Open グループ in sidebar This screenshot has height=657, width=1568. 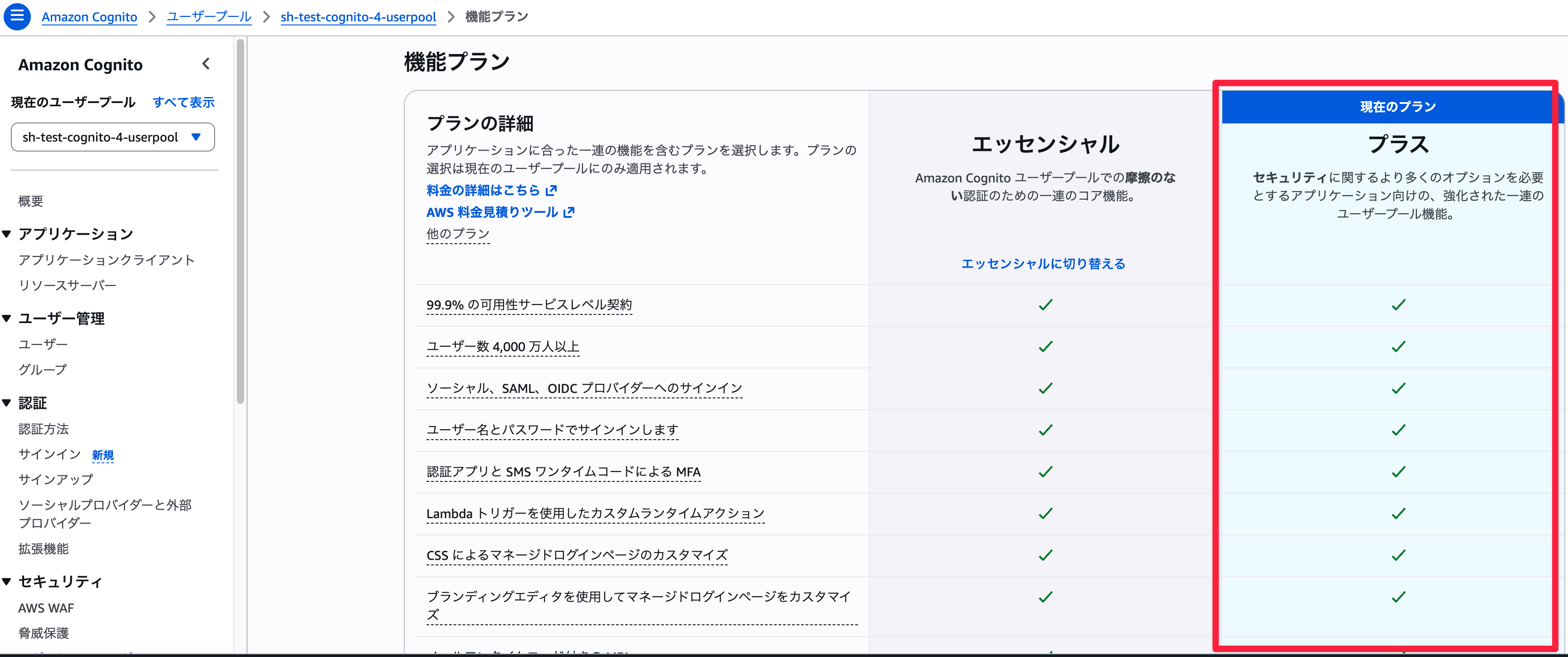coord(43,369)
